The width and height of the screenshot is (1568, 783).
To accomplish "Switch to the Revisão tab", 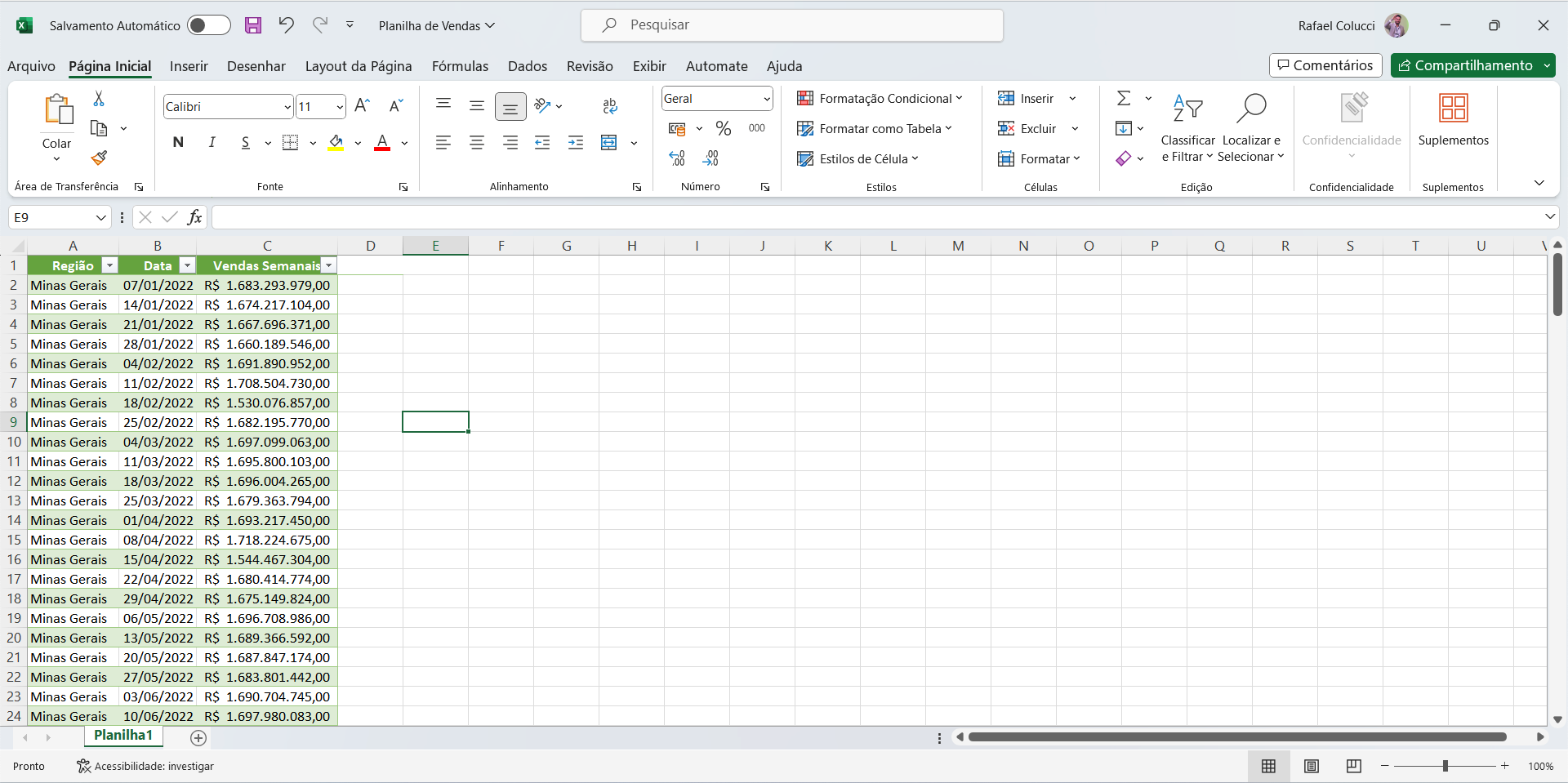I will [x=590, y=66].
